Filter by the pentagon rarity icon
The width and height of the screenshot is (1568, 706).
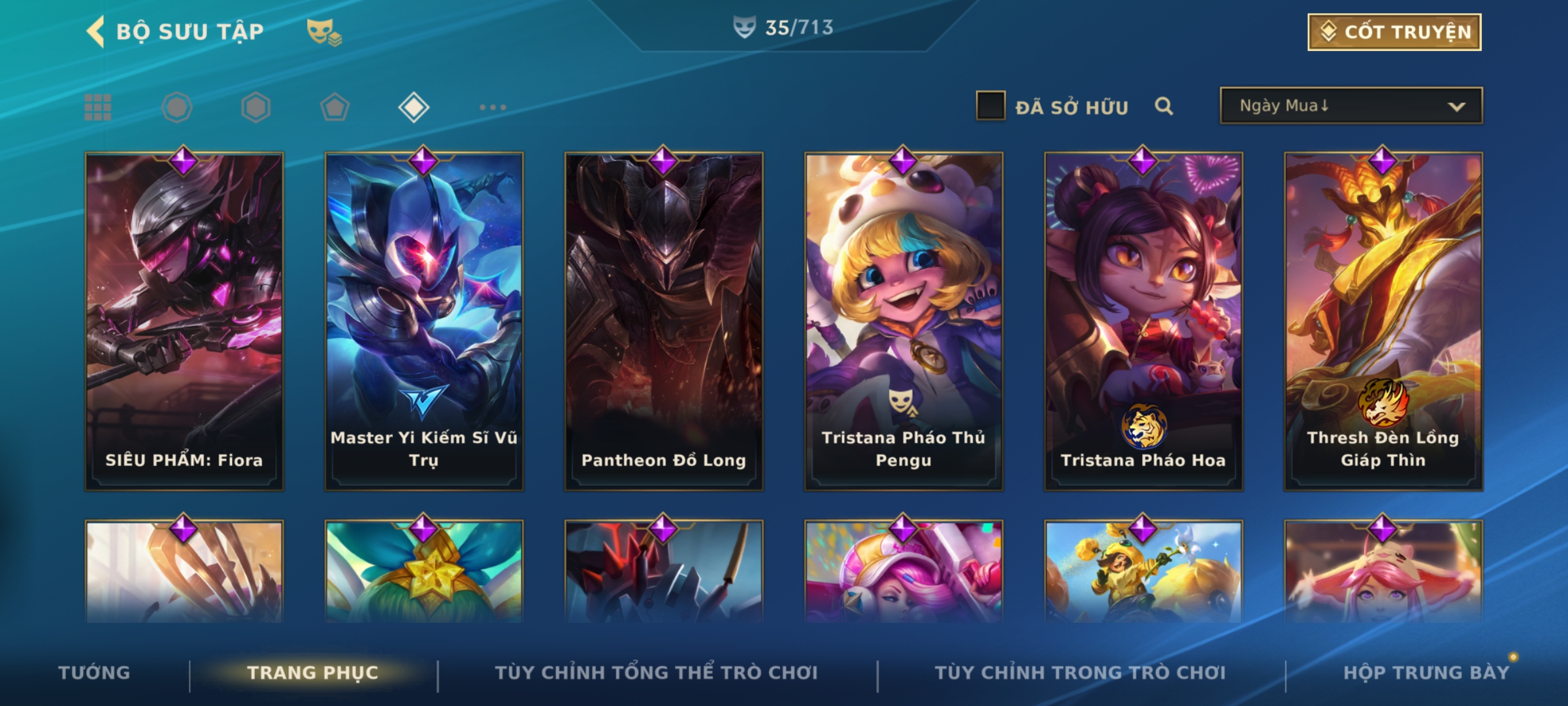[335, 107]
